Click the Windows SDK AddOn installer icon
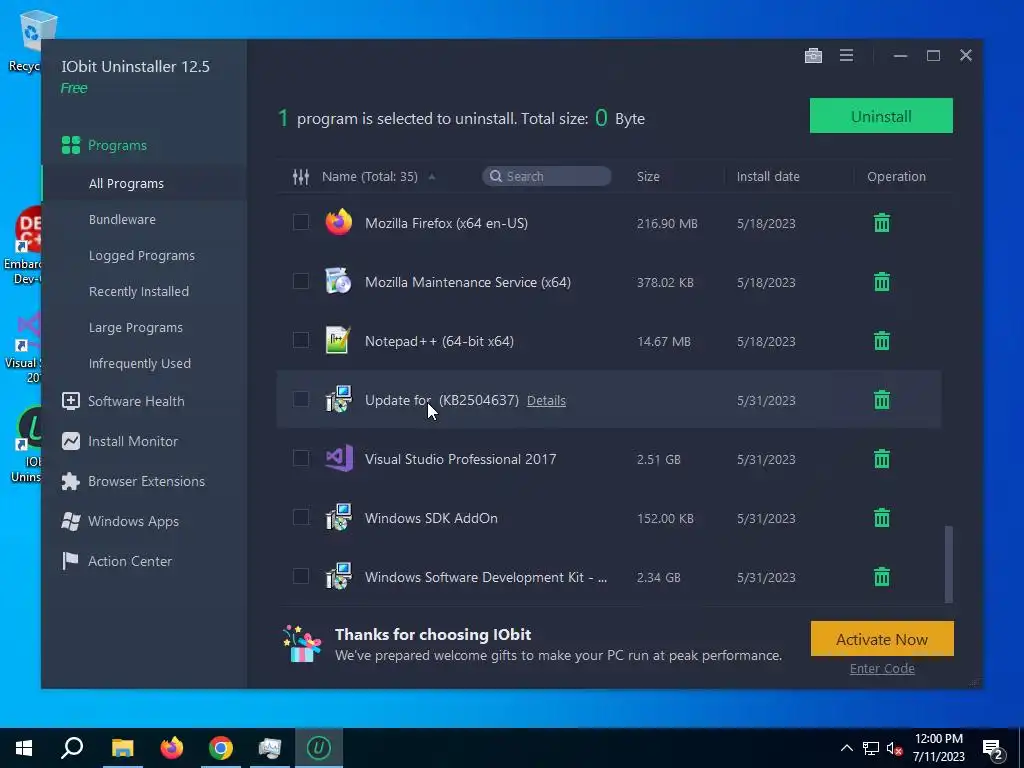Viewport: 1024px width, 768px height. point(338,518)
